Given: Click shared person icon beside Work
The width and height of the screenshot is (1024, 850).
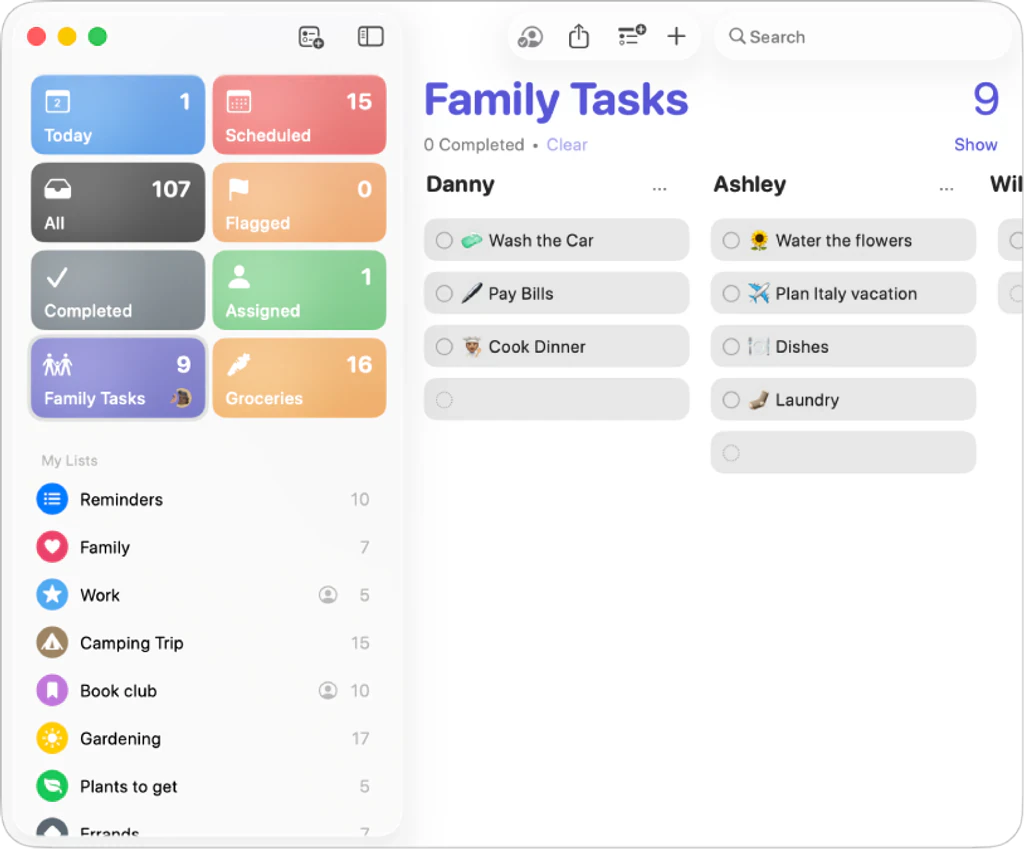Looking at the screenshot, I should [328, 595].
